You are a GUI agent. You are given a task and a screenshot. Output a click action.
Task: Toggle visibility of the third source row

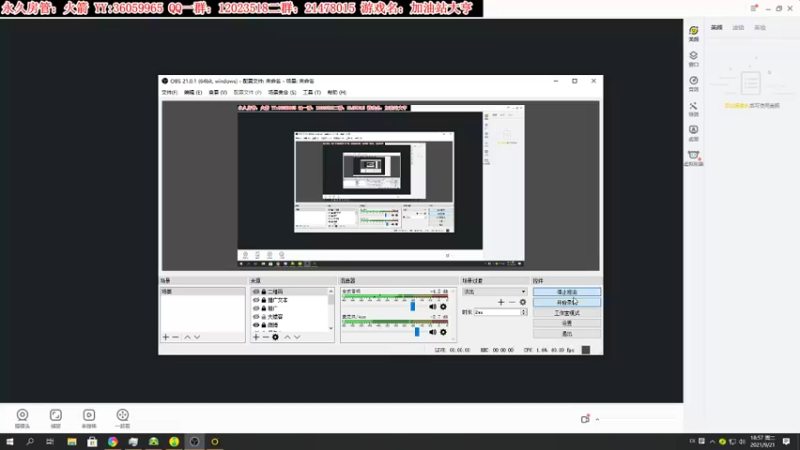tap(256, 308)
